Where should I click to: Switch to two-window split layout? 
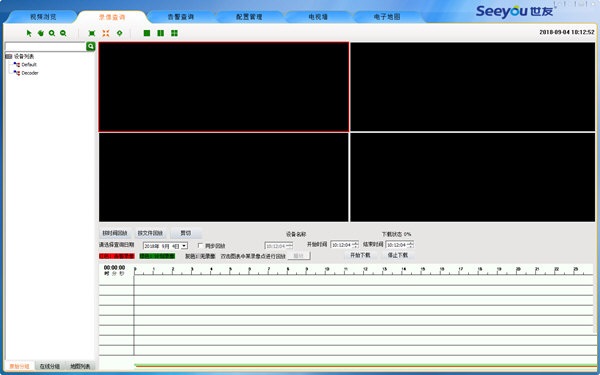tap(161, 33)
